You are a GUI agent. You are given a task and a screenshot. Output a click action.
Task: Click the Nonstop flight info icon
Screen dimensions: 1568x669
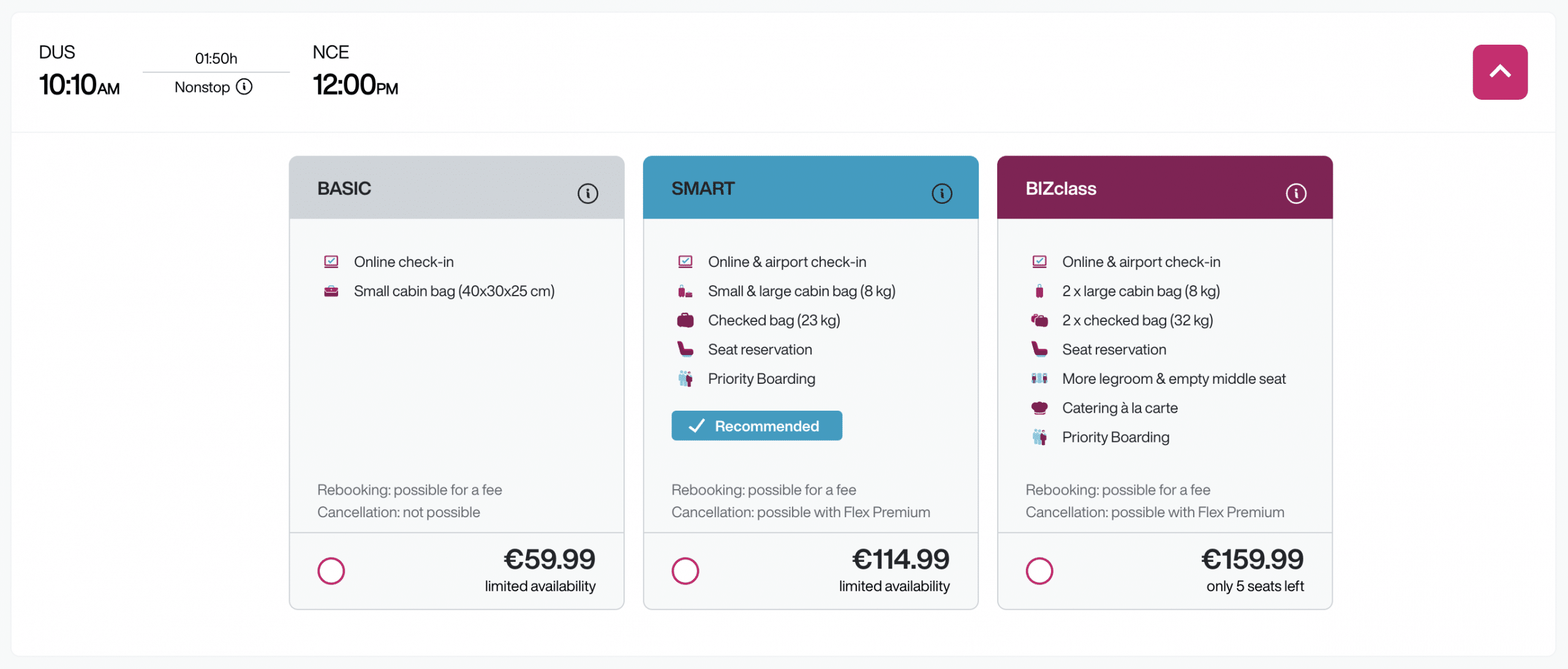click(x=244, y=87)
